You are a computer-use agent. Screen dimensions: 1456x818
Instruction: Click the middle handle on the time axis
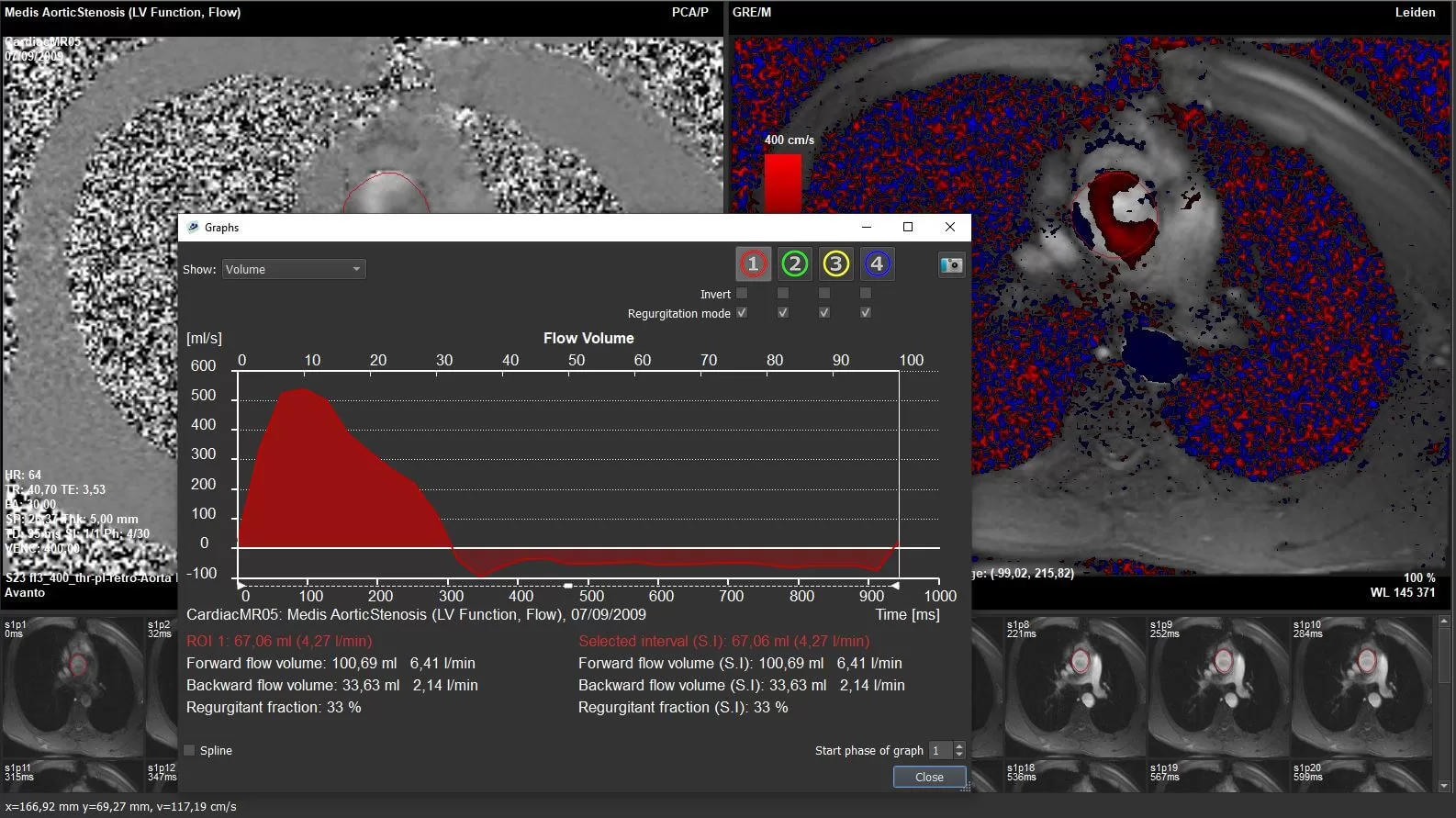click(x=568, y=585)
